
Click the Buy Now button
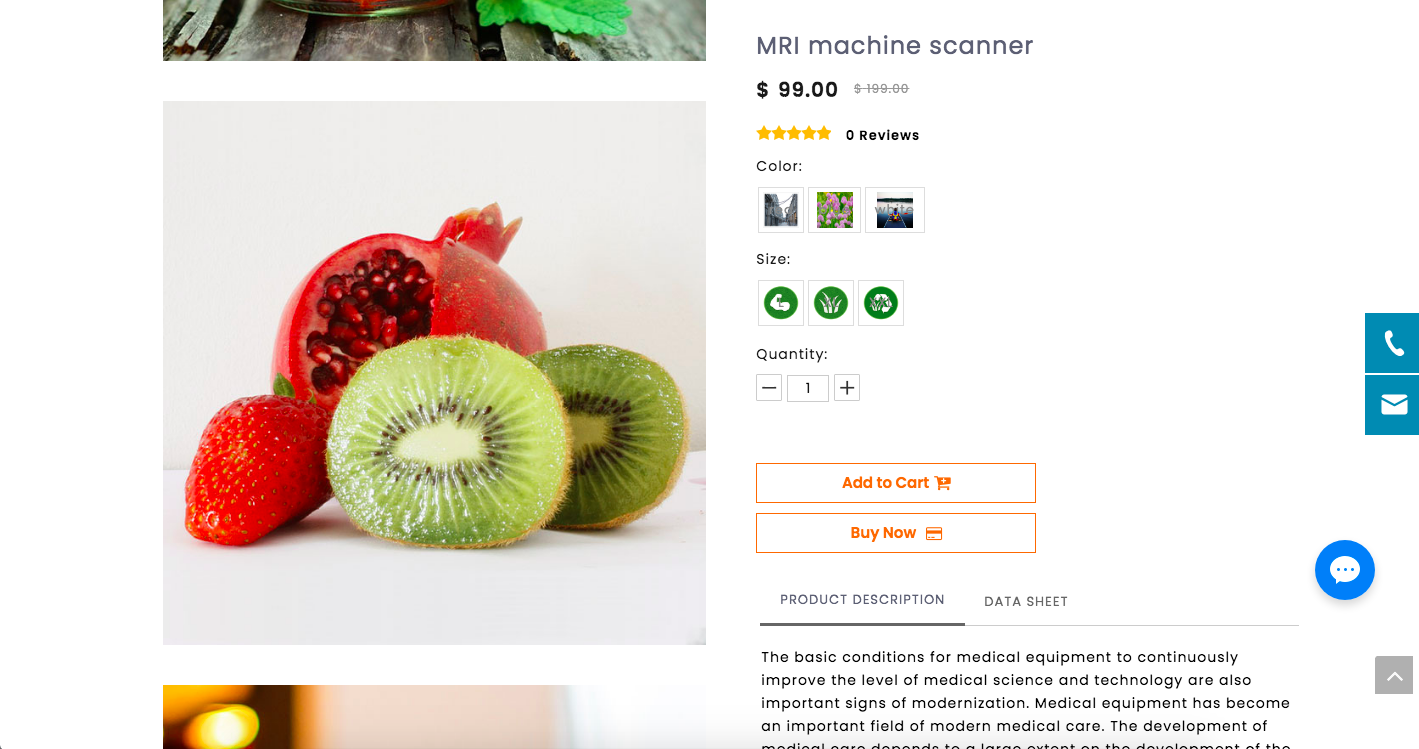click(896, 533)
